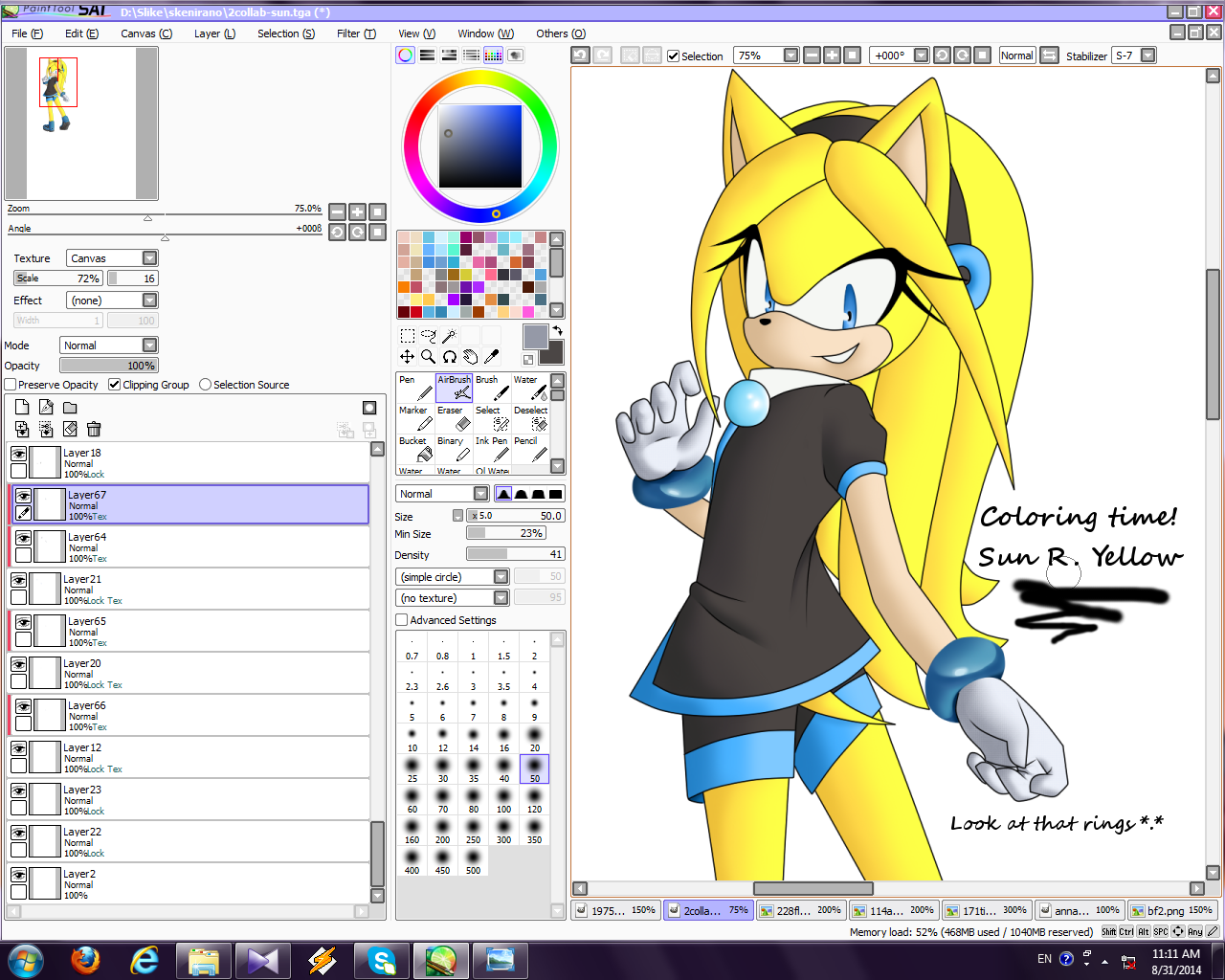Open the layer Mode dropdown
Image resolution: width=1225 pixels, height=980 pixels.
[x=108, y=345]
